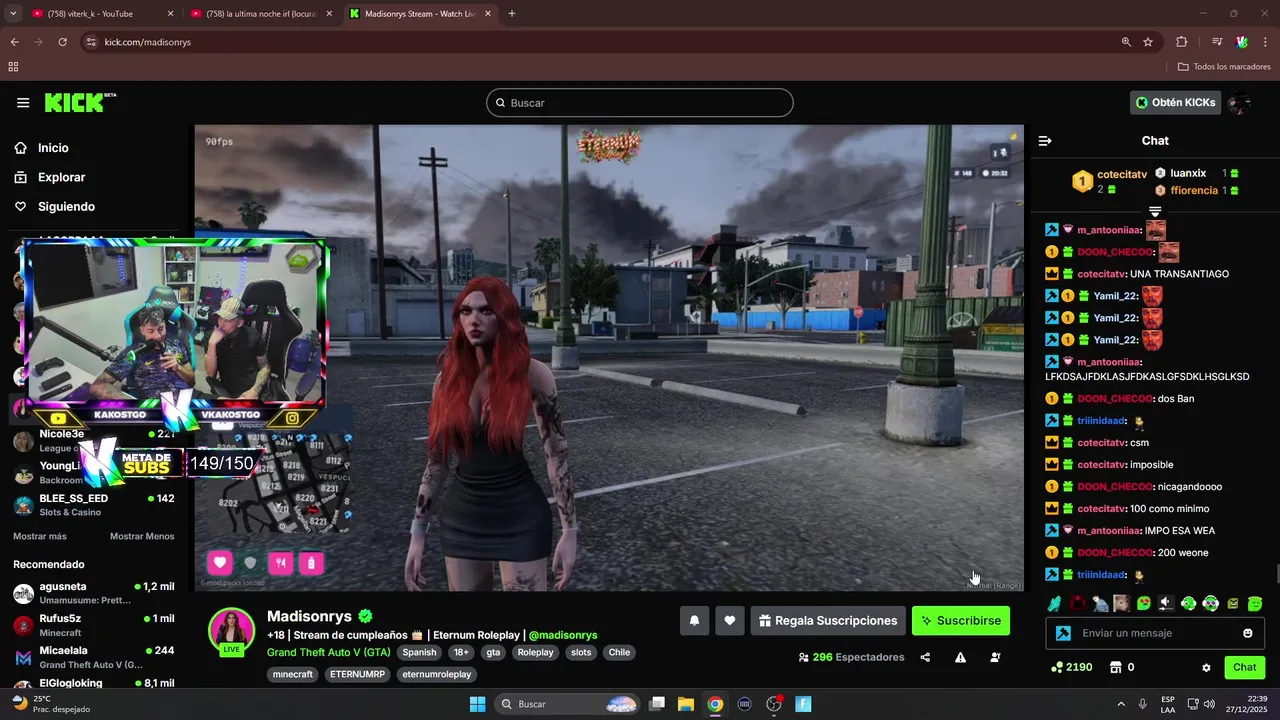The image size is (1280, 720).
Task: Collapse the chat panel arrow icon
Action: click(1045, 141)
